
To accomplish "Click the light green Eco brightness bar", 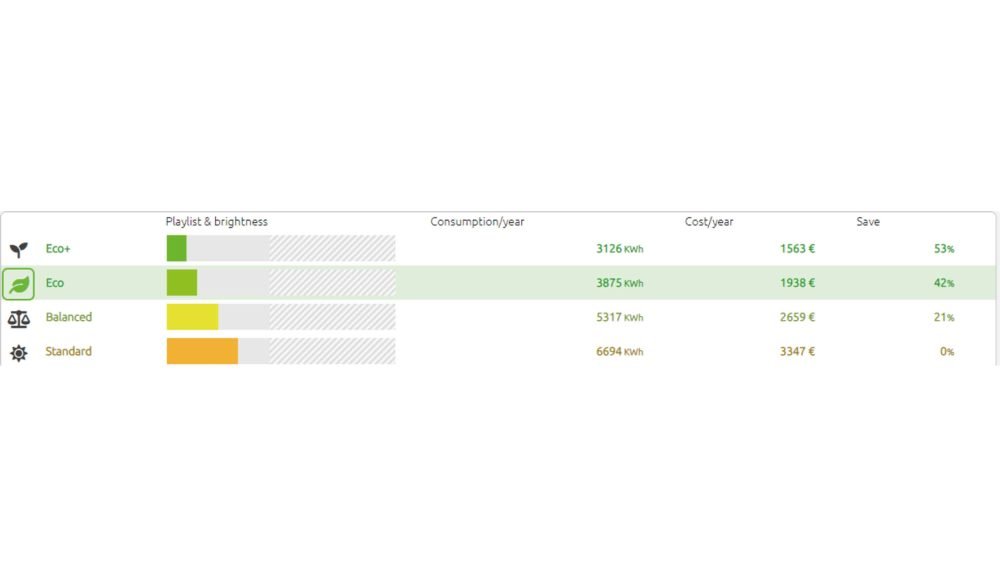I will click(182, 283).
